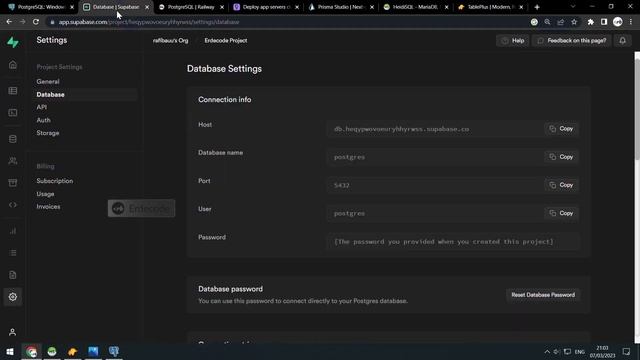The image size is (640, 360).
Task: Open Chrome from the taskbar
Action: (31, 351)
